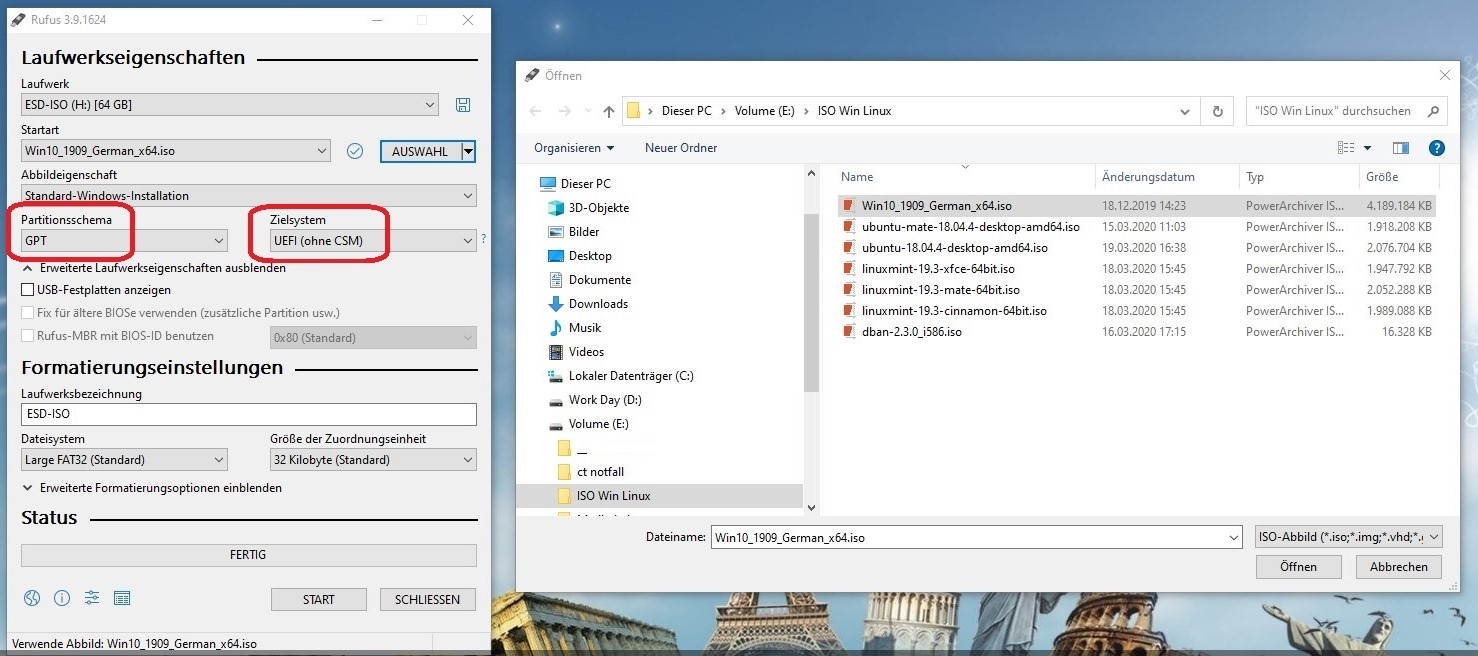
Task: Select Bilder in the navigation tree
Action: [574, 232]
